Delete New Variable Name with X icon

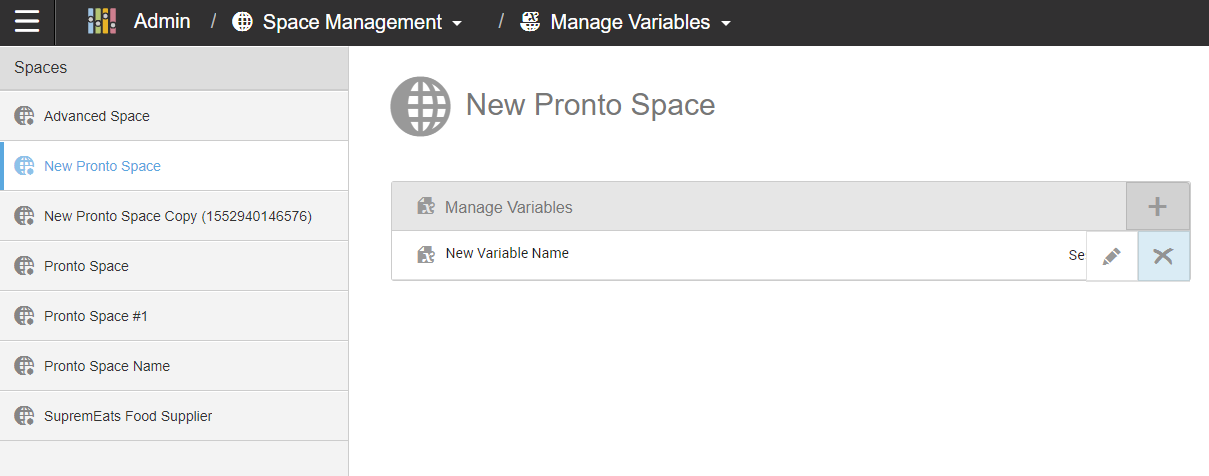click(1163, 257)
